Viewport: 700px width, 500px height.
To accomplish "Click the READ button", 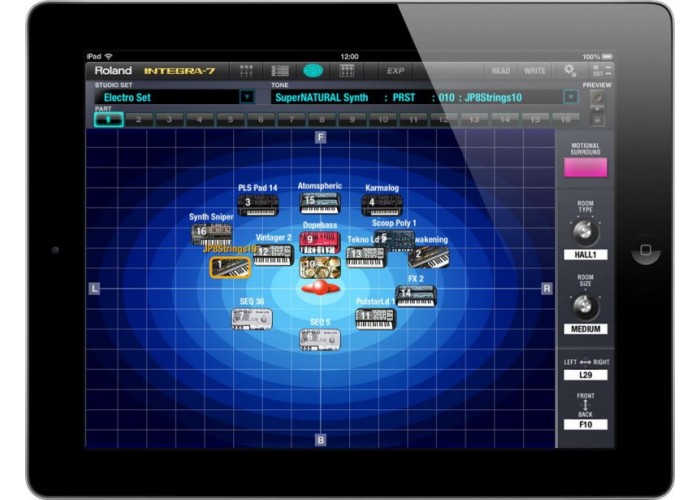I will [500, 71].
